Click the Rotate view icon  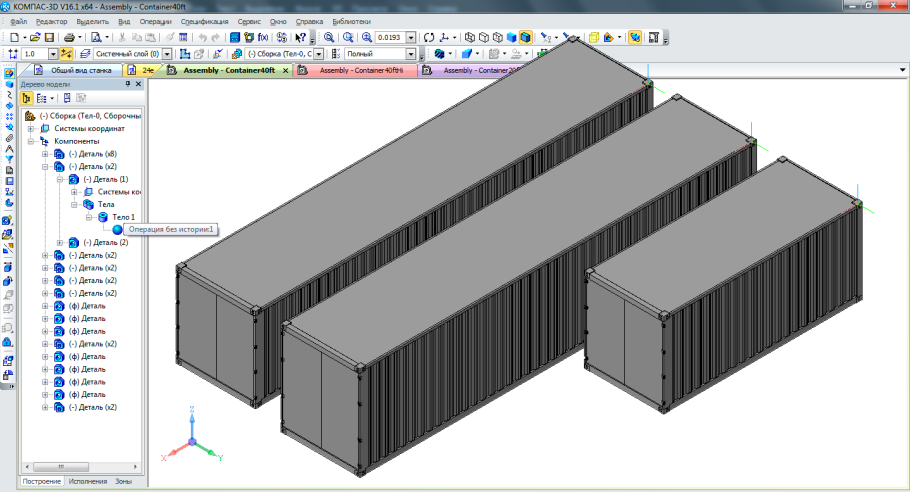(429, 37)
